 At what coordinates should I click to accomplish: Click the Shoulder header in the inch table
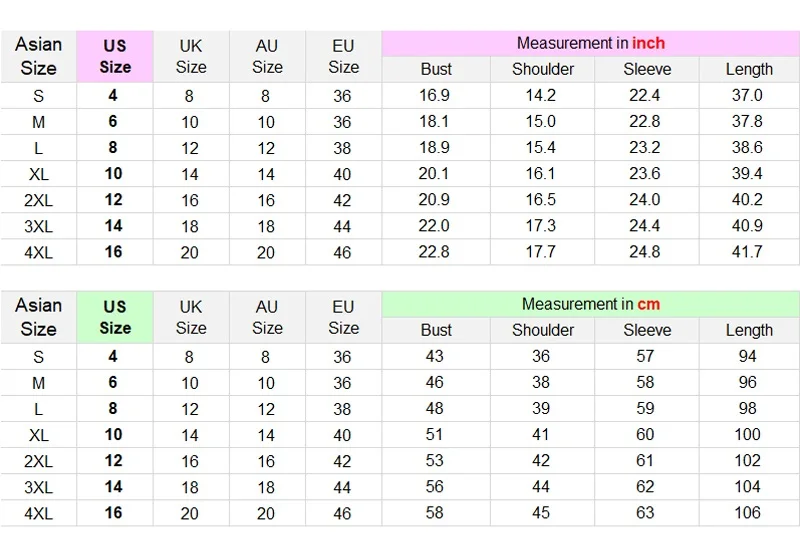pos(543,69)
